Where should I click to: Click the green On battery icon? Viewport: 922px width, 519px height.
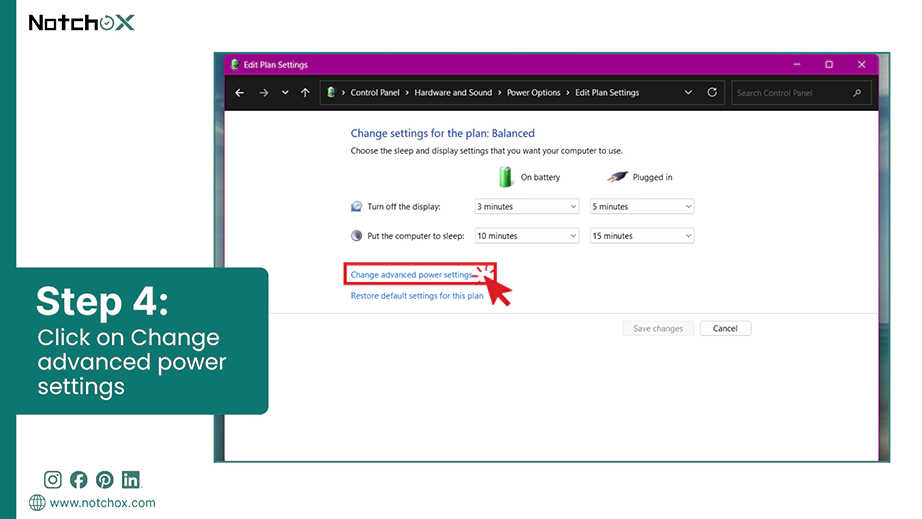(505, 176)
